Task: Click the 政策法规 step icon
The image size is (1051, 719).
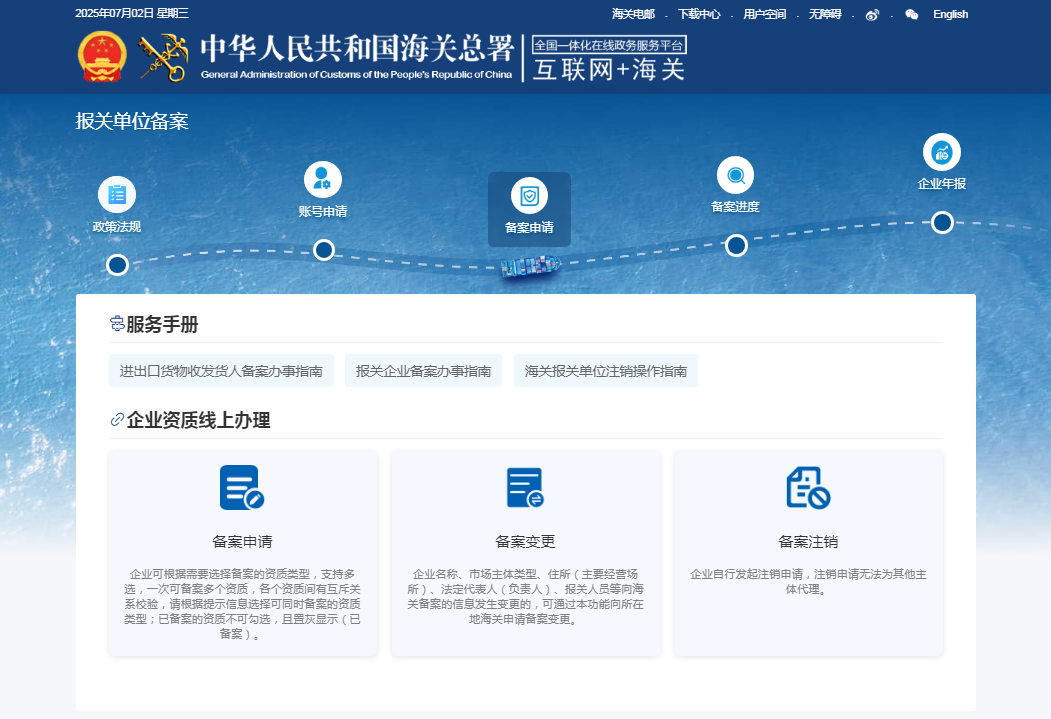Action: pyautogui.click(x=116, y=195)
